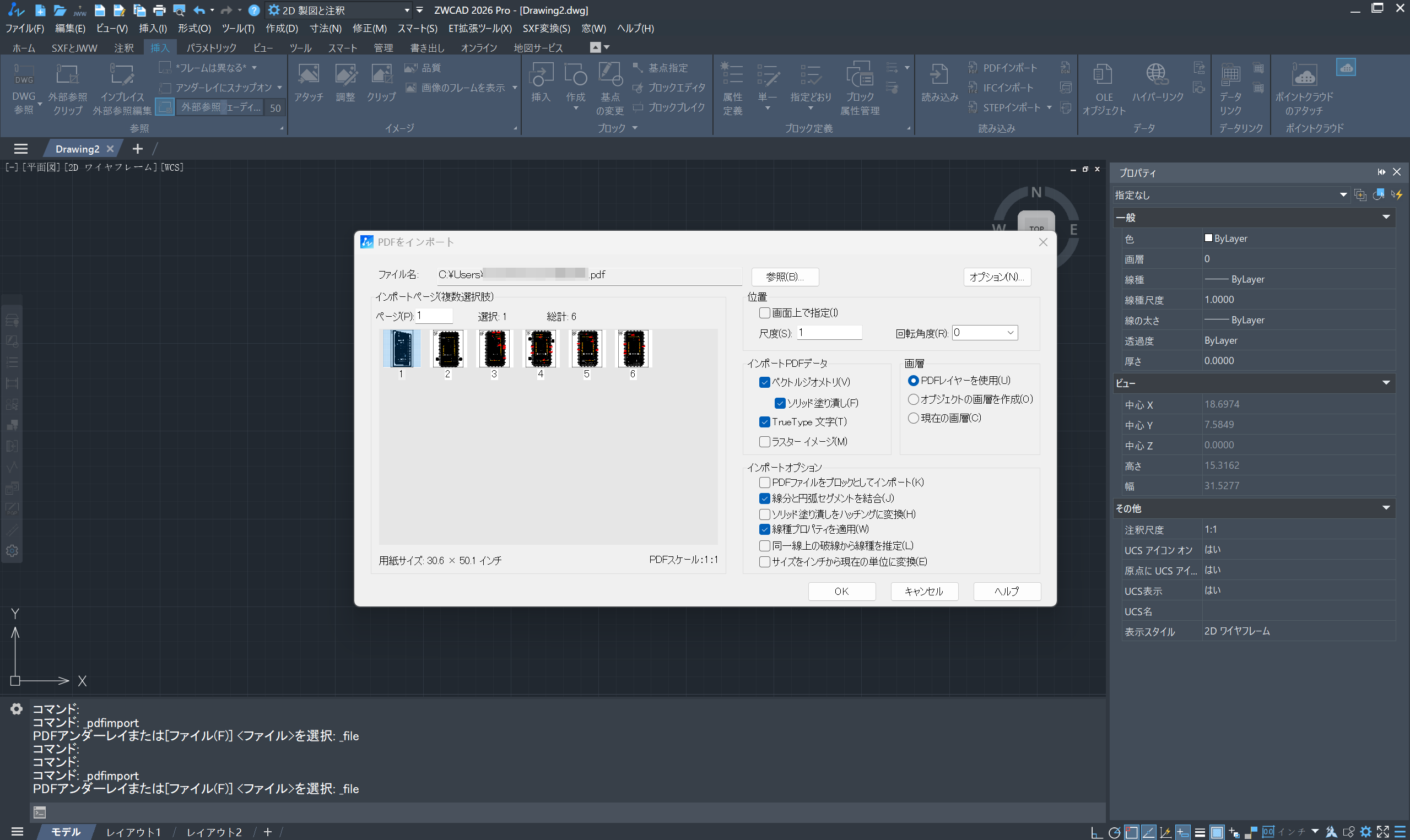The width and height of the screenshot is (1410, 840).
Task: Enable the ラスターイメージ checkbox
Action: (x=765, y=442)
